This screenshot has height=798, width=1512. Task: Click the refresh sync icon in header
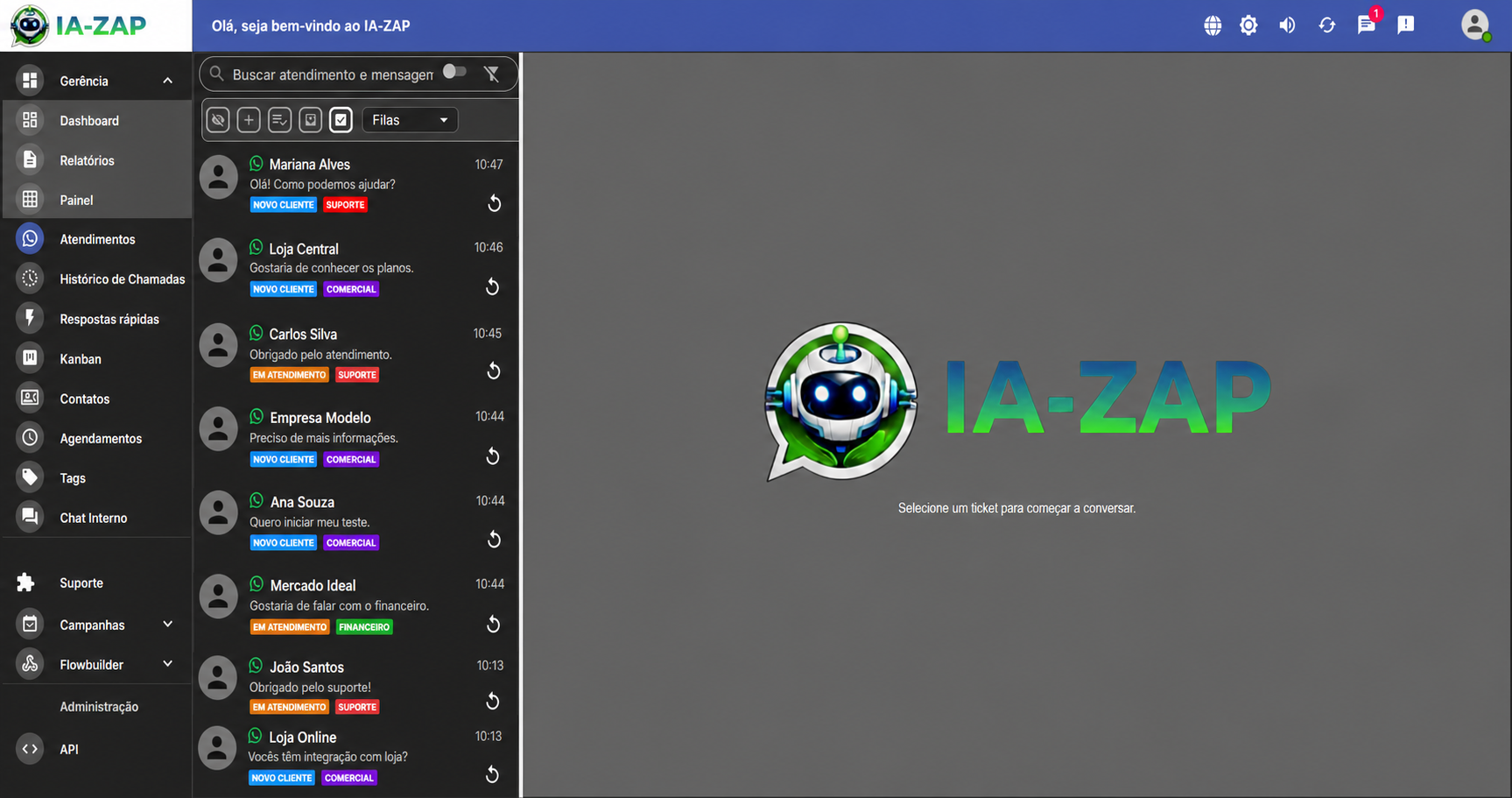pos(1327,25)
